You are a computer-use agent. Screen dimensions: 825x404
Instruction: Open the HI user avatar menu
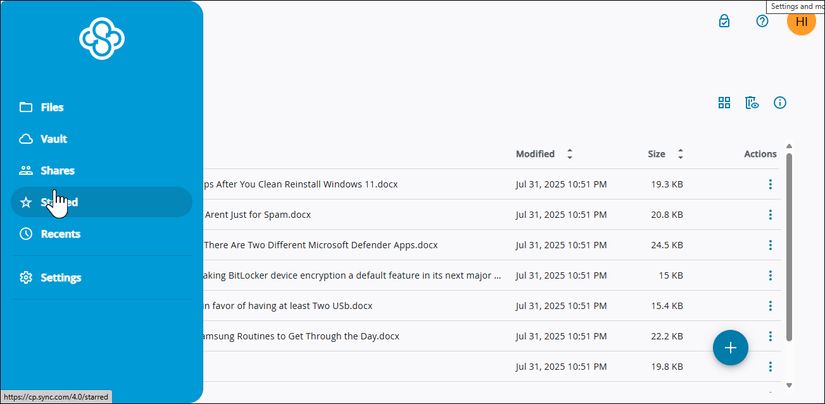(801, 23)
